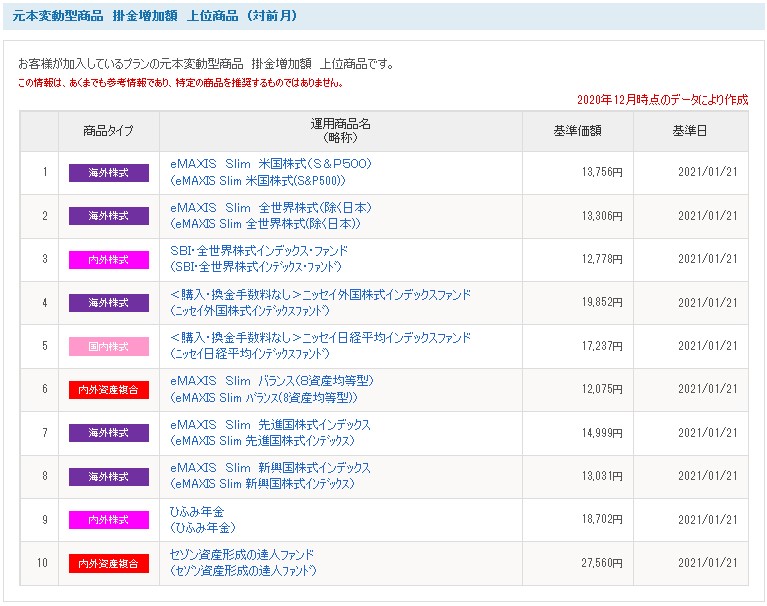
Task: Click the price 12,075円
Action: 602,389
